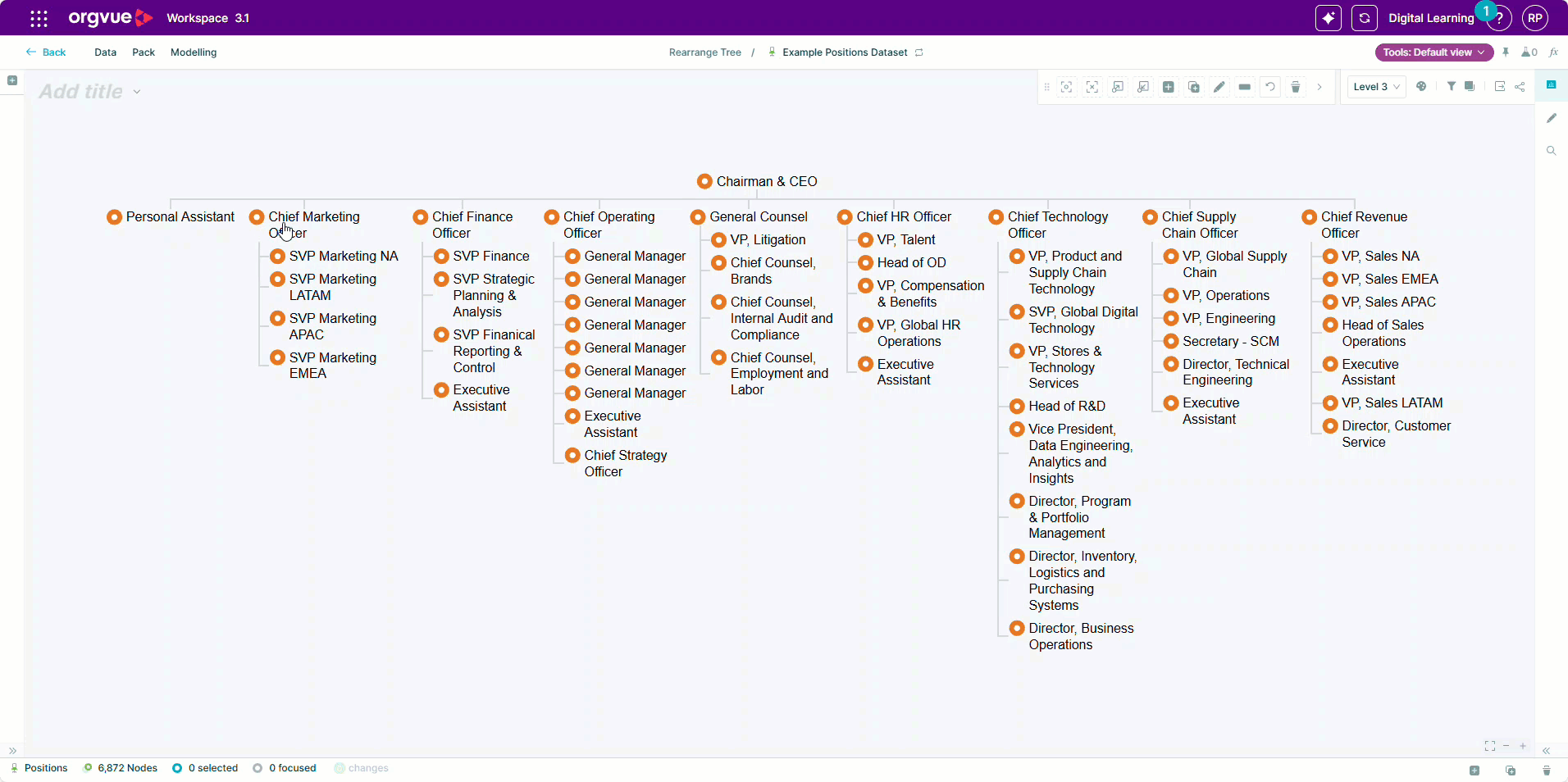Click the share icon in toolbar
Screen dimensions: 1568x782
tap(1520, 86)
